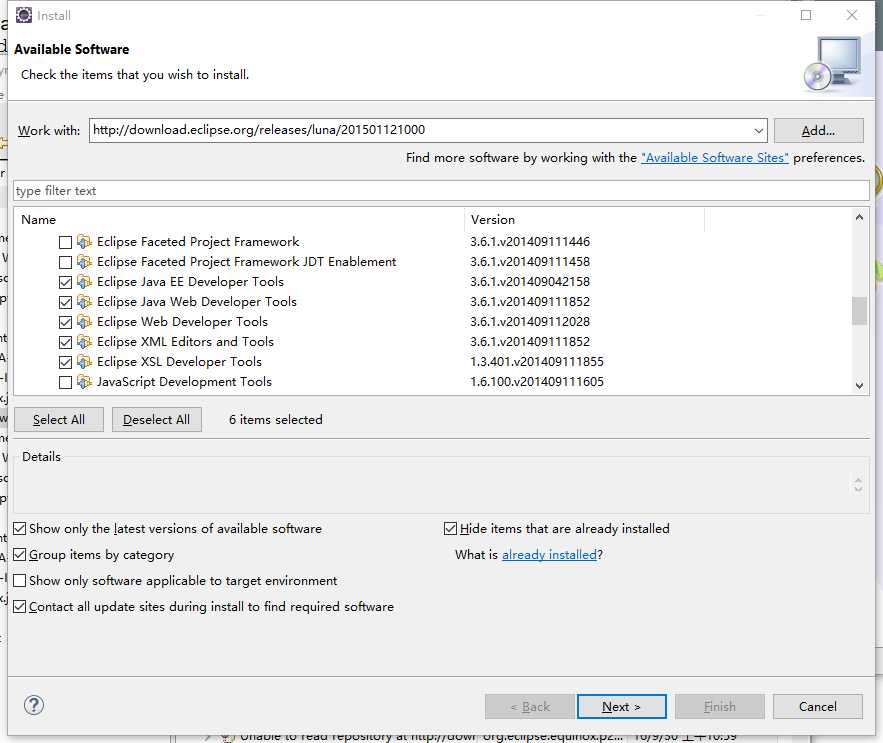Image resolution: width=883 pixels, height=743 pixels.
Task: Check Eclipse Faceted Project Framework JDT Enablement
Action: pos(65,262)
